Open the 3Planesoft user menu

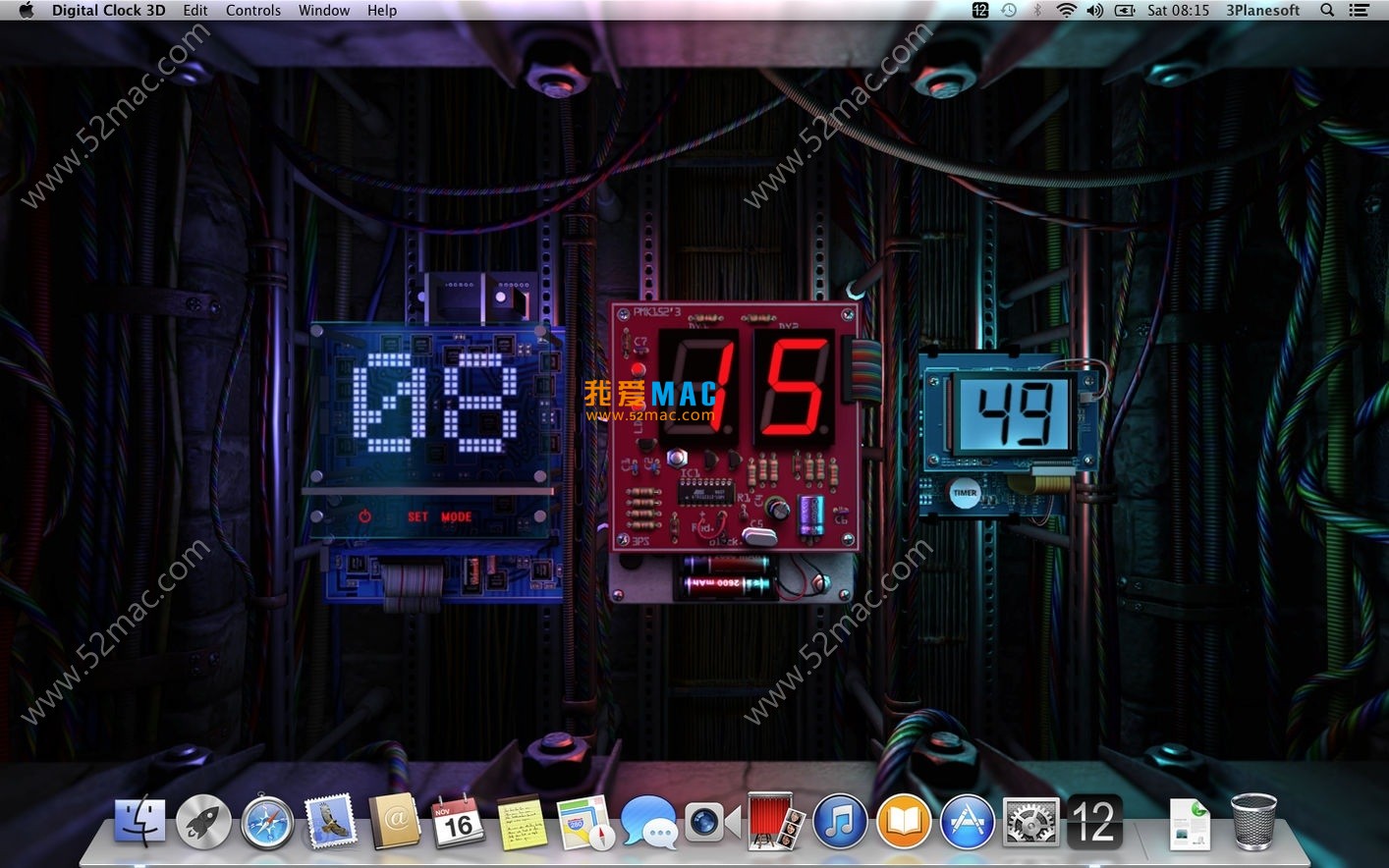point(1262,10)
